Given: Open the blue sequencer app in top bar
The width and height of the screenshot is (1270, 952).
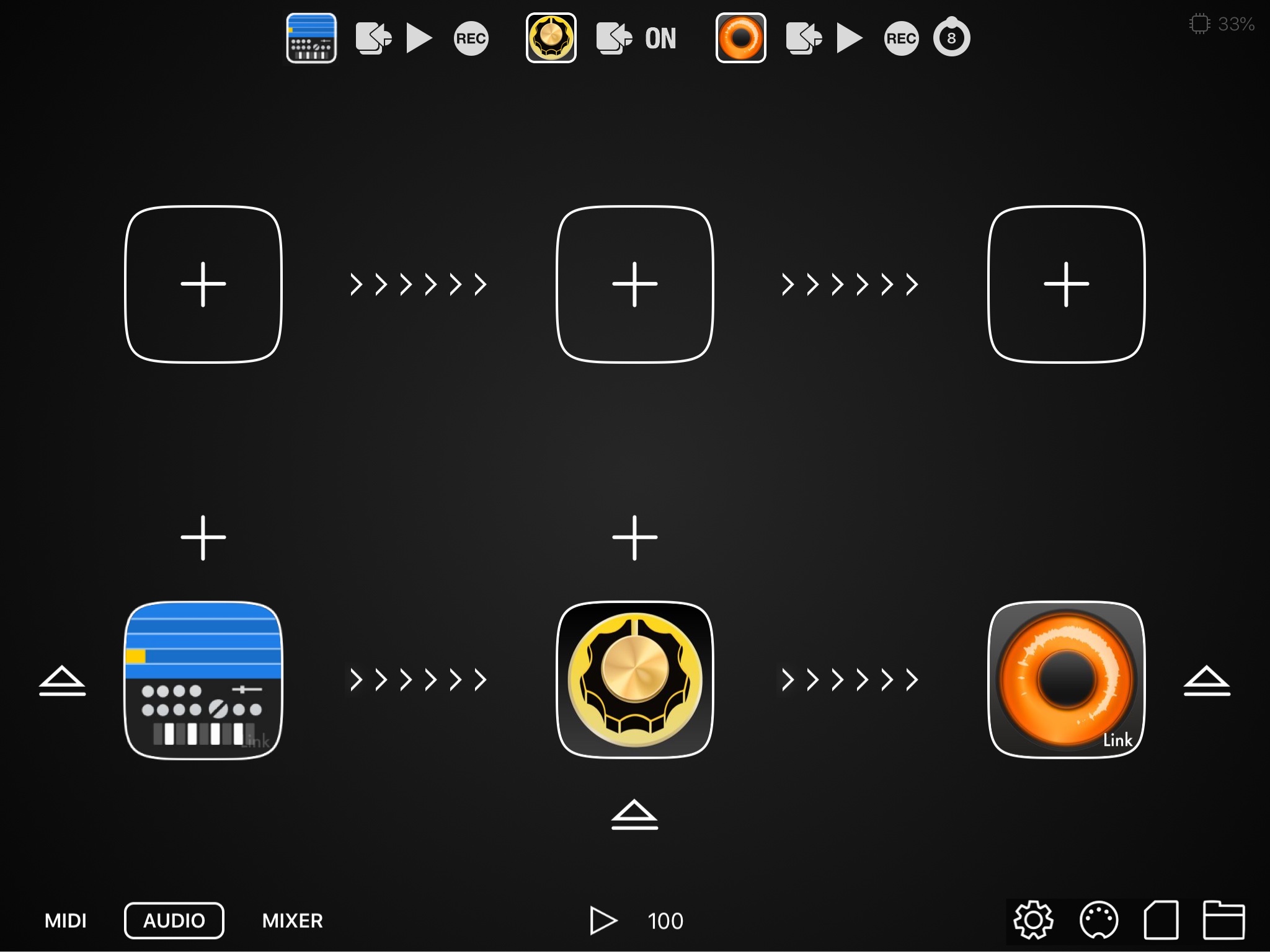Looking at the screenshot, I should [x=311, y=38].
